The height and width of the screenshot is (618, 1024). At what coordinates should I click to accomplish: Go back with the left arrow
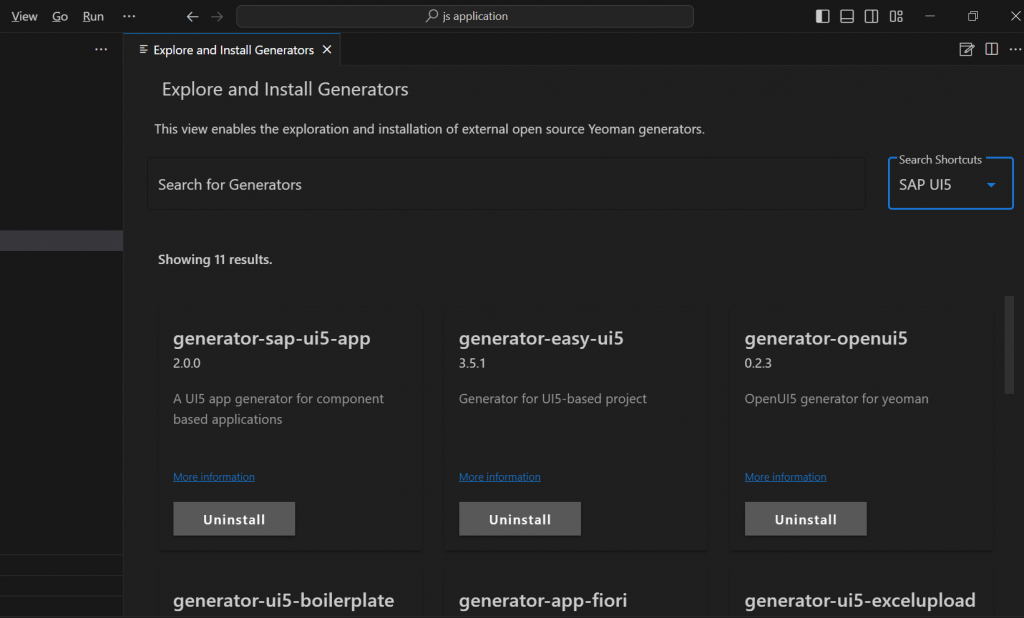pos(192,16)
